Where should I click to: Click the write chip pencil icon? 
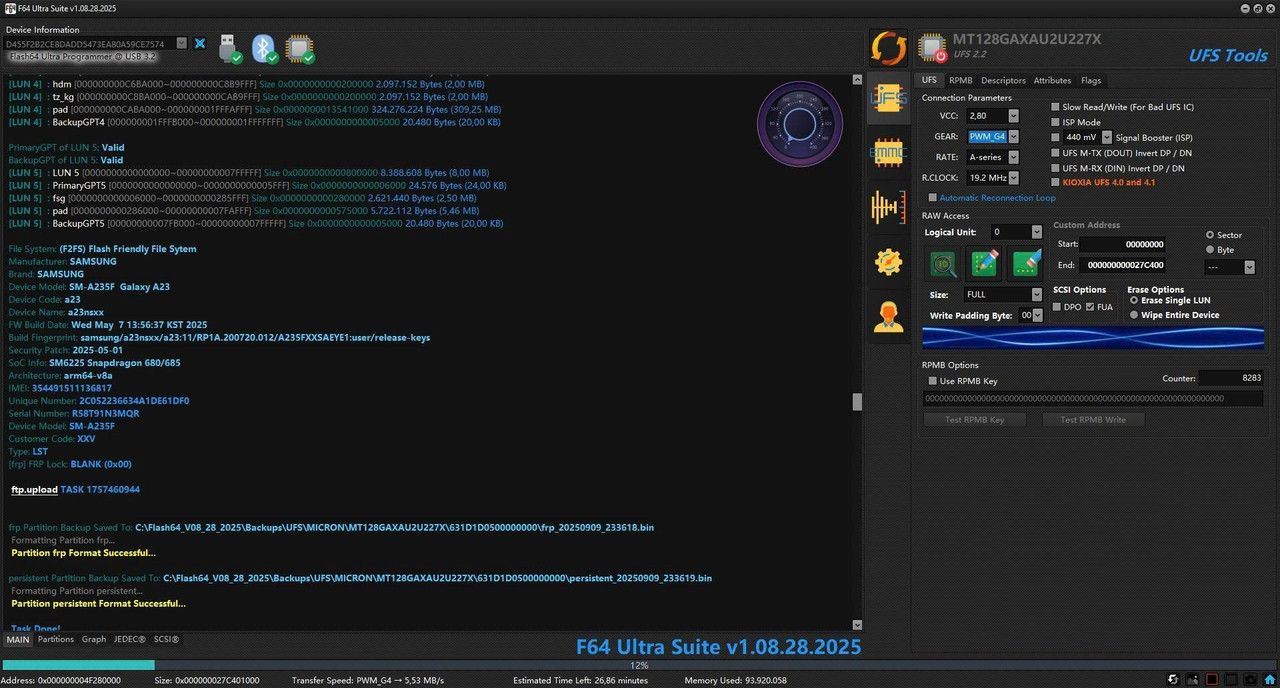click(x=985, y=263)
